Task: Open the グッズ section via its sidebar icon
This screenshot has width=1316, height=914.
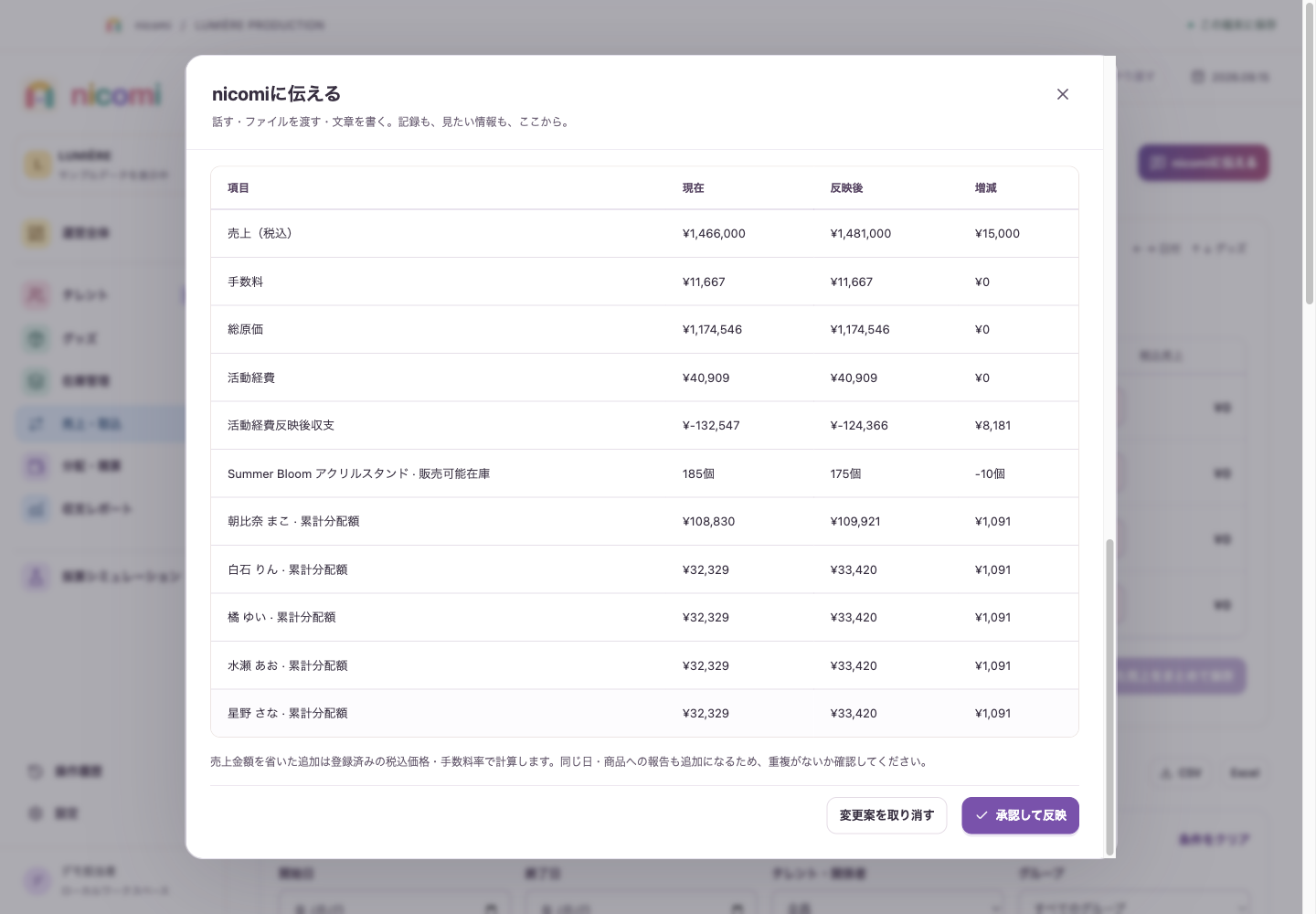Action: (36, 338)
